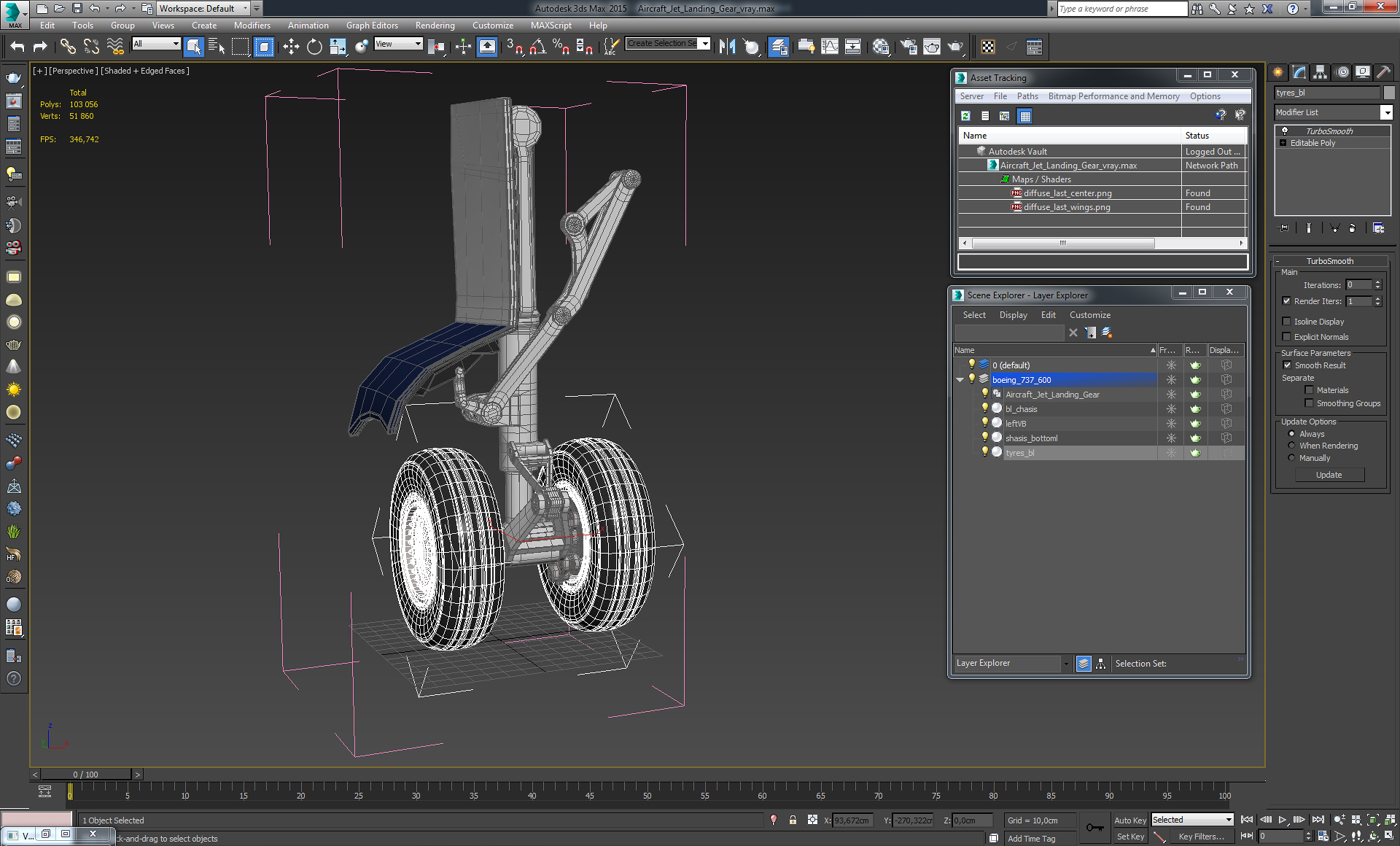Enable Isoline Display checkbox
The height and width of the screenshot is (846, 1400).
(x=1286, y=322)
